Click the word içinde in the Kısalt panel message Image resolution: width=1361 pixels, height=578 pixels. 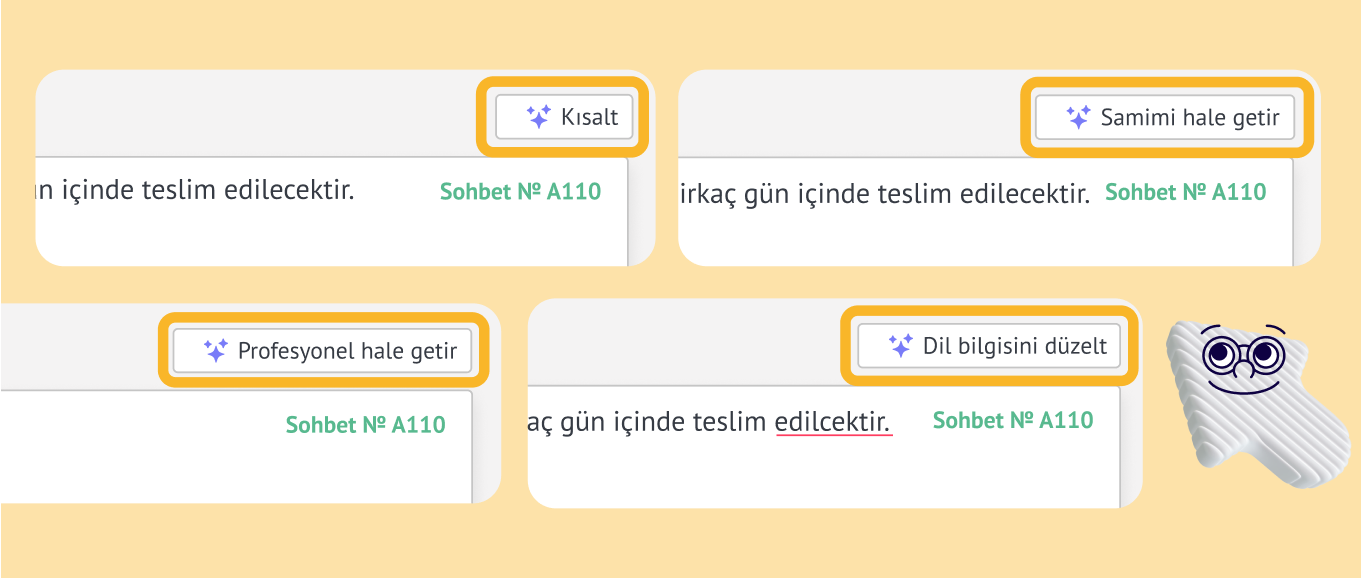pos(99,191)
